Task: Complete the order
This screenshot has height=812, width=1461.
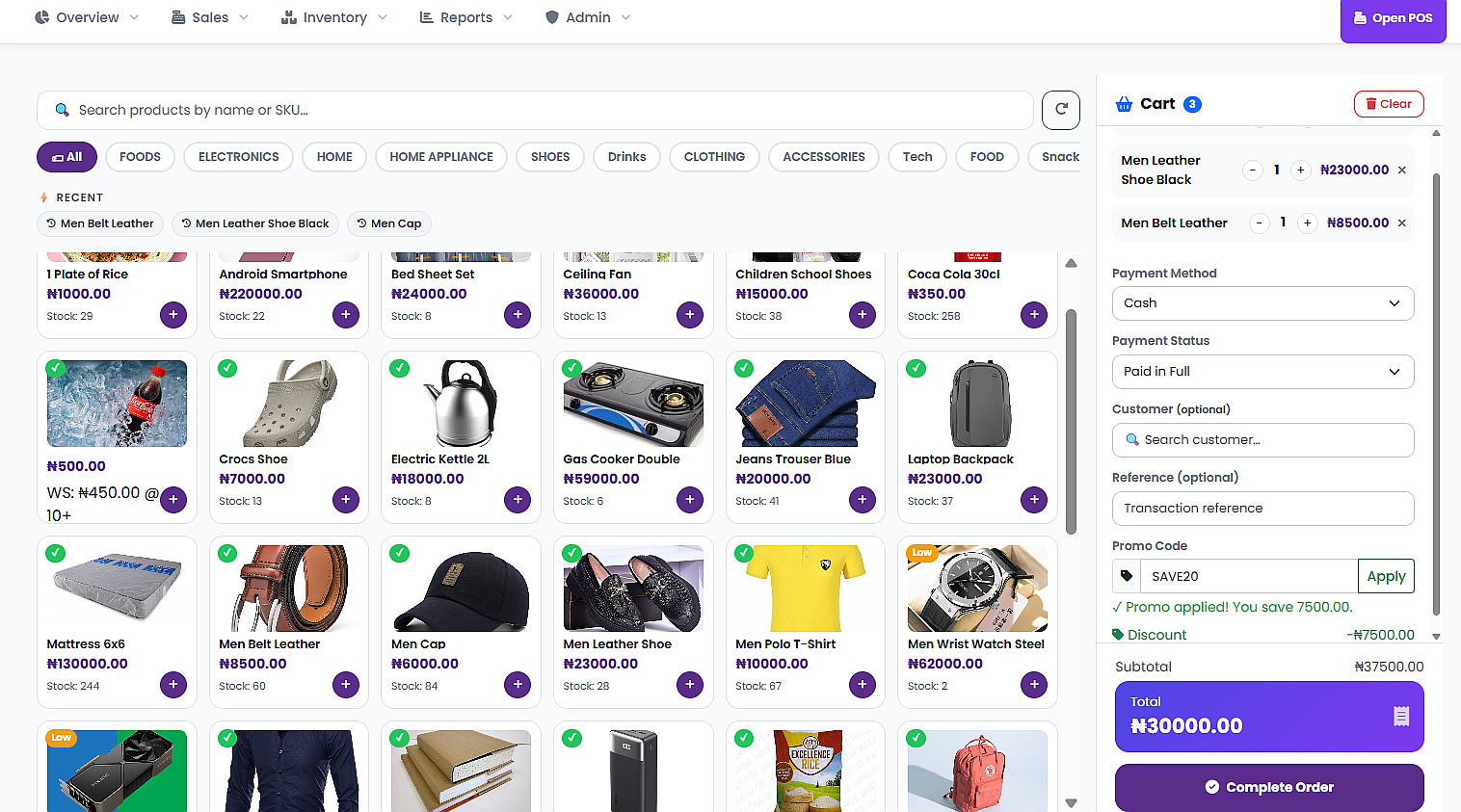Action: (x=1269, y=788)
